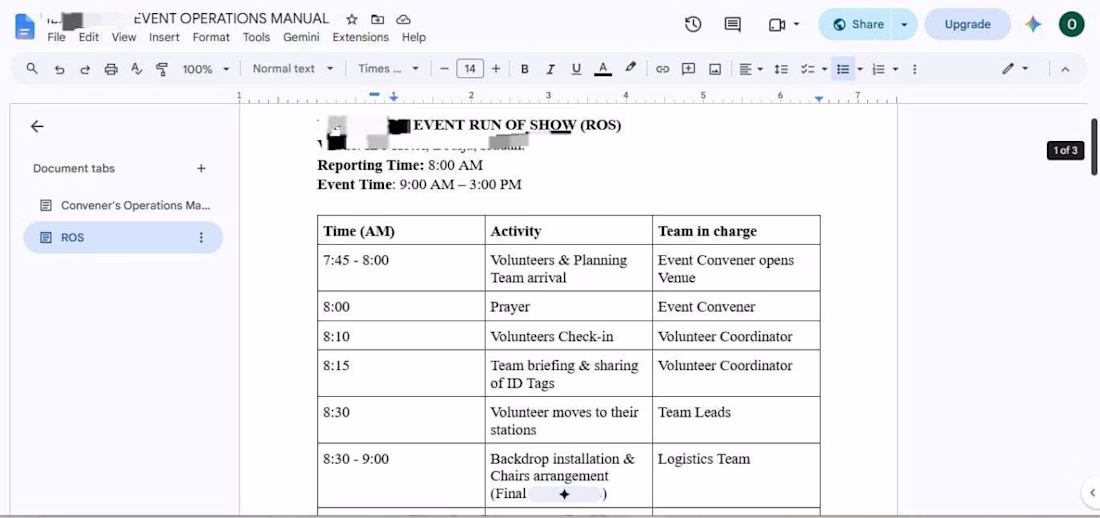Open more toolbar options (three dots)

914,69
